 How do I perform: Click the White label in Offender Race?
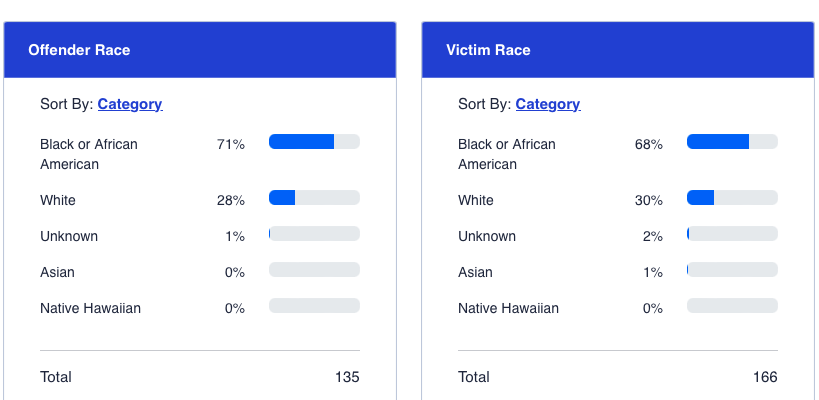pyautogui.click(x=58, y=200)
